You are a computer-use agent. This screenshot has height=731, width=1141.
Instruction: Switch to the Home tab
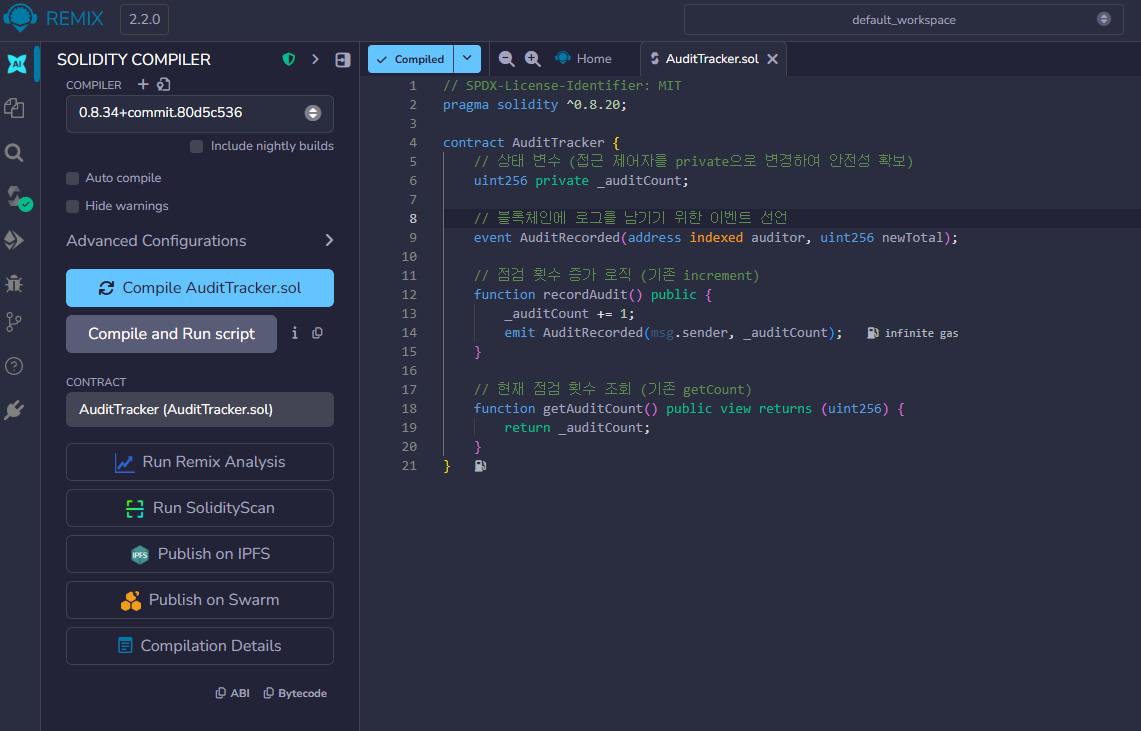coord(584,59)
